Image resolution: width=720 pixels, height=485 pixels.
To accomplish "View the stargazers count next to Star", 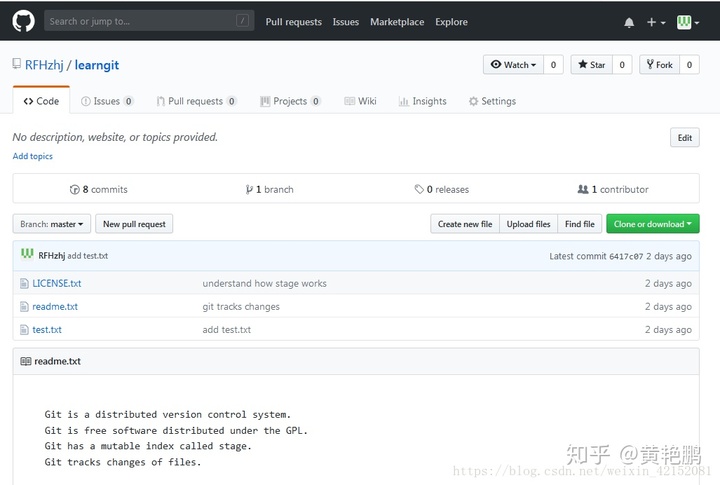I will click(622, 65).
